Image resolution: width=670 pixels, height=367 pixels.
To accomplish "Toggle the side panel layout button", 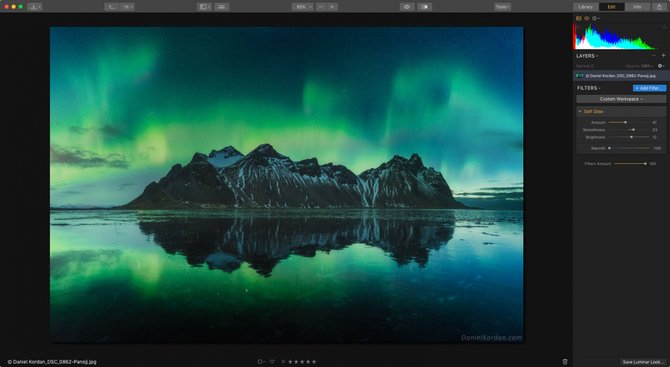I will click(204, 7).
